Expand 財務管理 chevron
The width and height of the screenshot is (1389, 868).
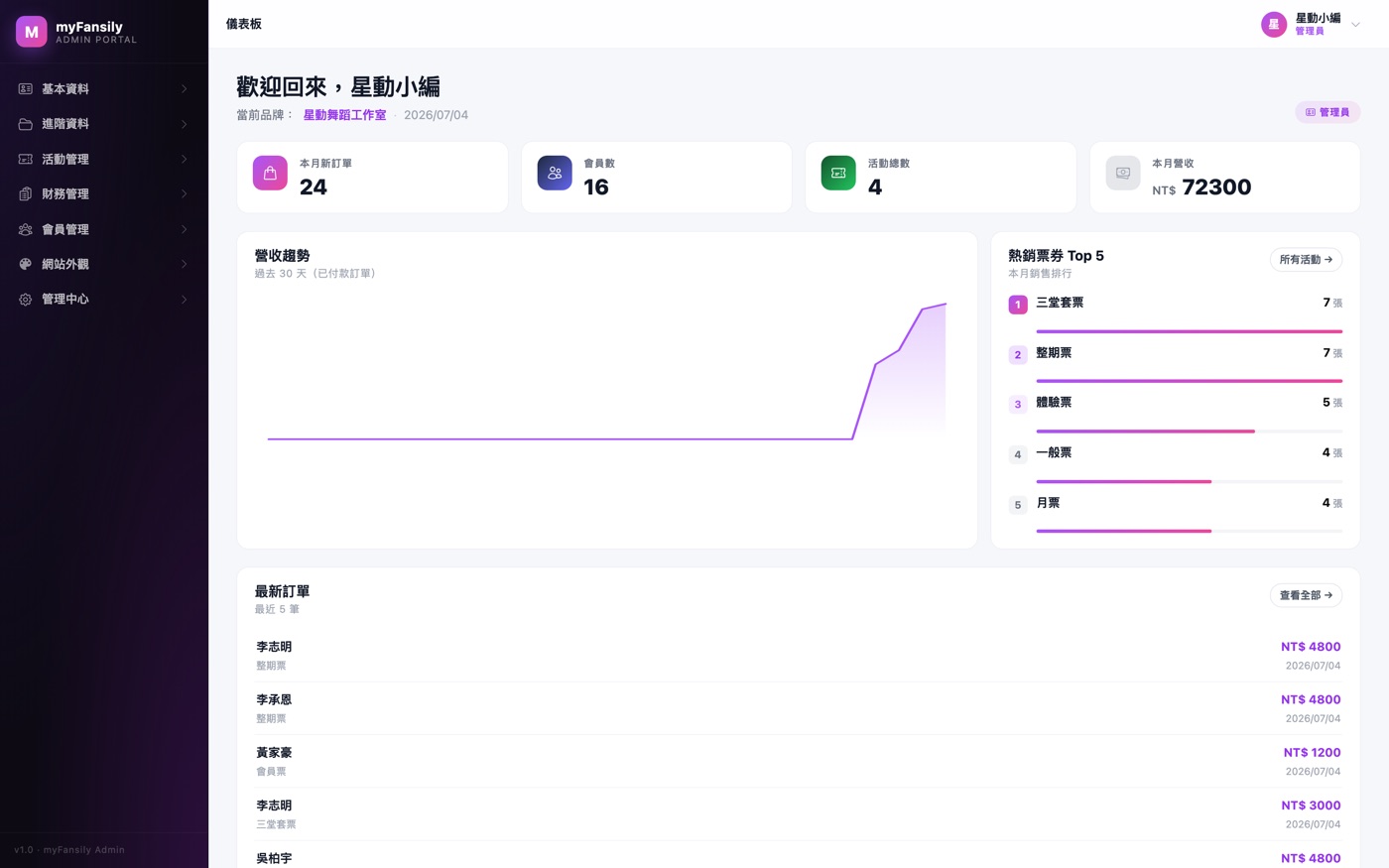[185, 194]
